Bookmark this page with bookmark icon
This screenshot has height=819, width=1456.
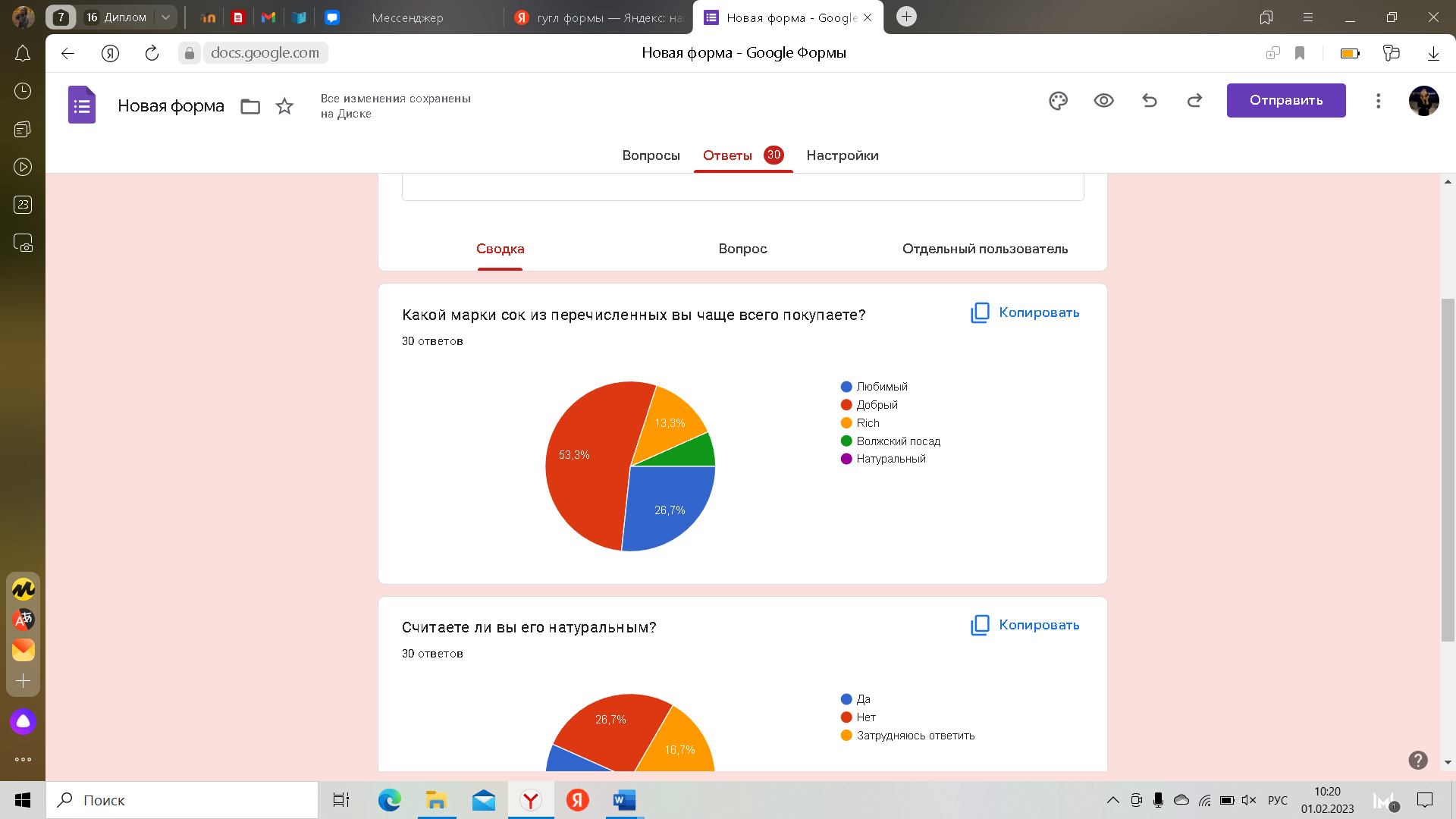click(1300, 53)
